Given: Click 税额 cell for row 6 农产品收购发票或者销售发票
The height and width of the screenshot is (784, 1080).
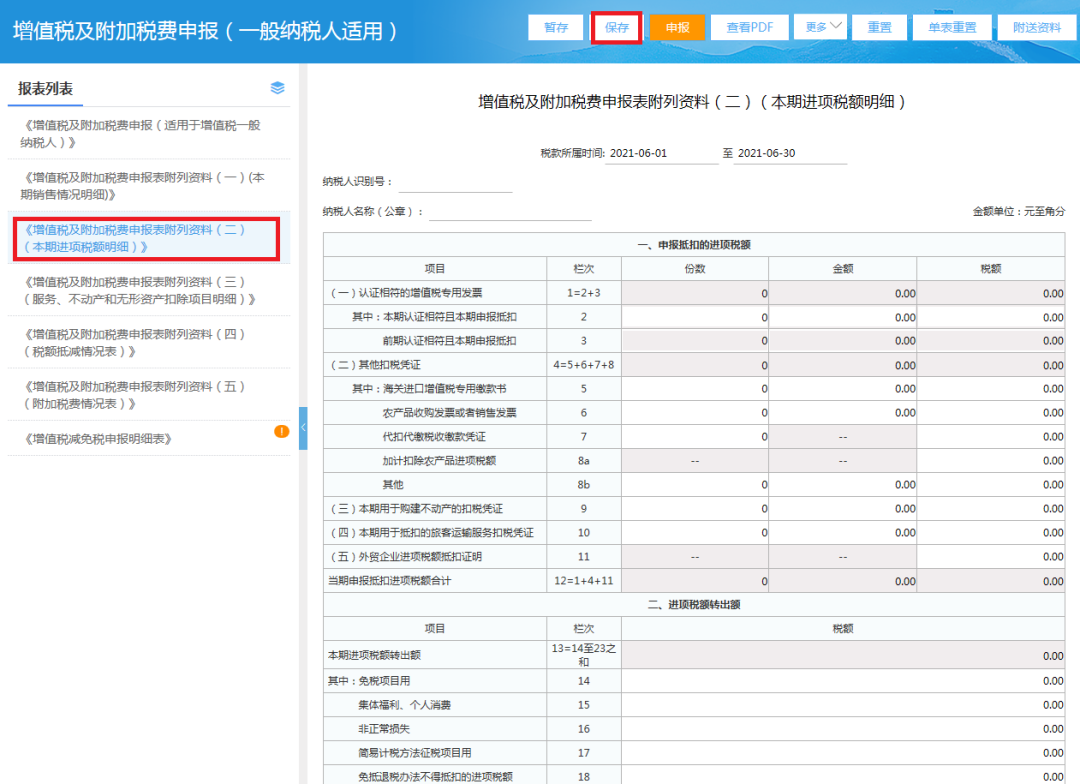Looking at the screenshot, I should tap(990, 413).
